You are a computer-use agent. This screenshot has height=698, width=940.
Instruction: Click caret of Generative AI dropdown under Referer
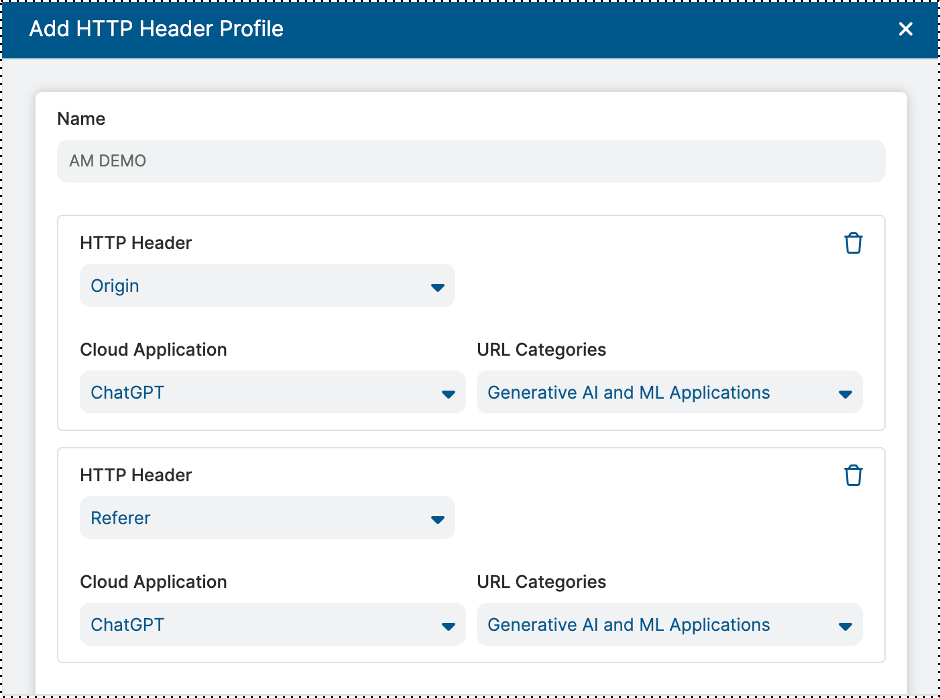[x=845, y=627]
